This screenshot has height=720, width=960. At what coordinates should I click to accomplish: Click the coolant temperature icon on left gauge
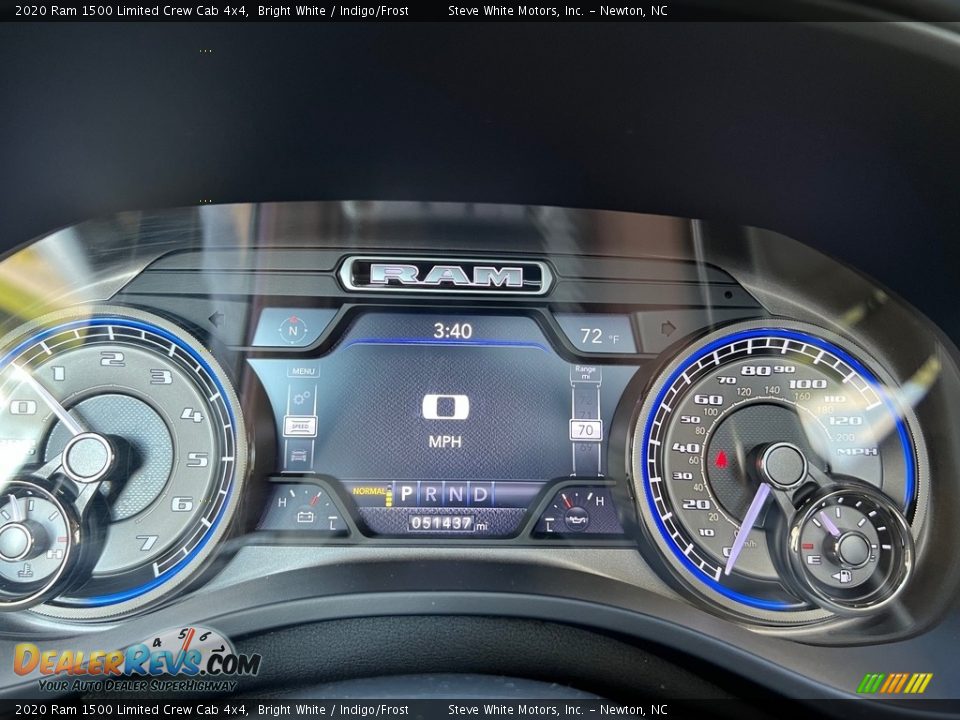click(25, 572)
